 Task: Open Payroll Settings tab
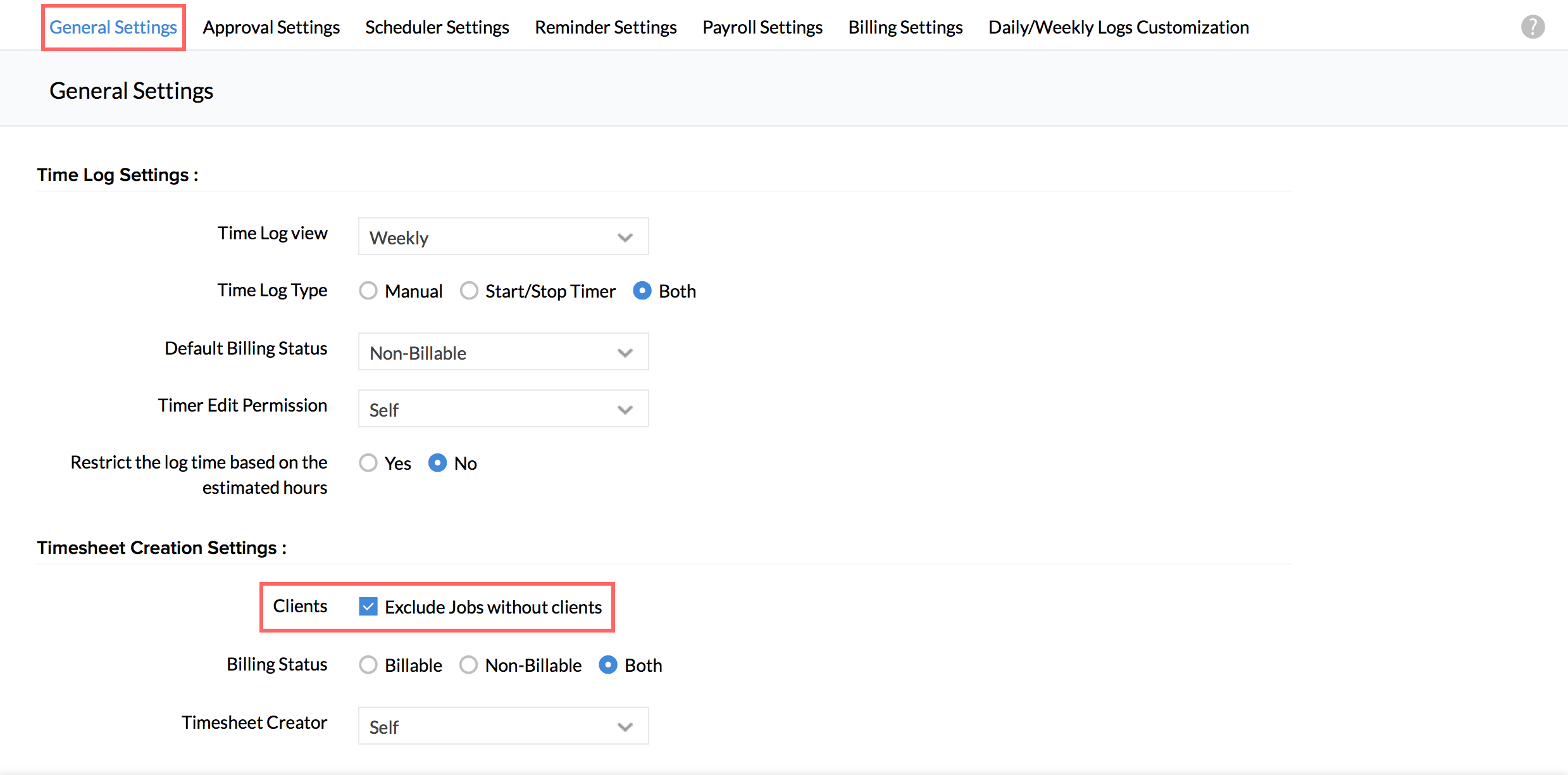(x=762, y=27)
